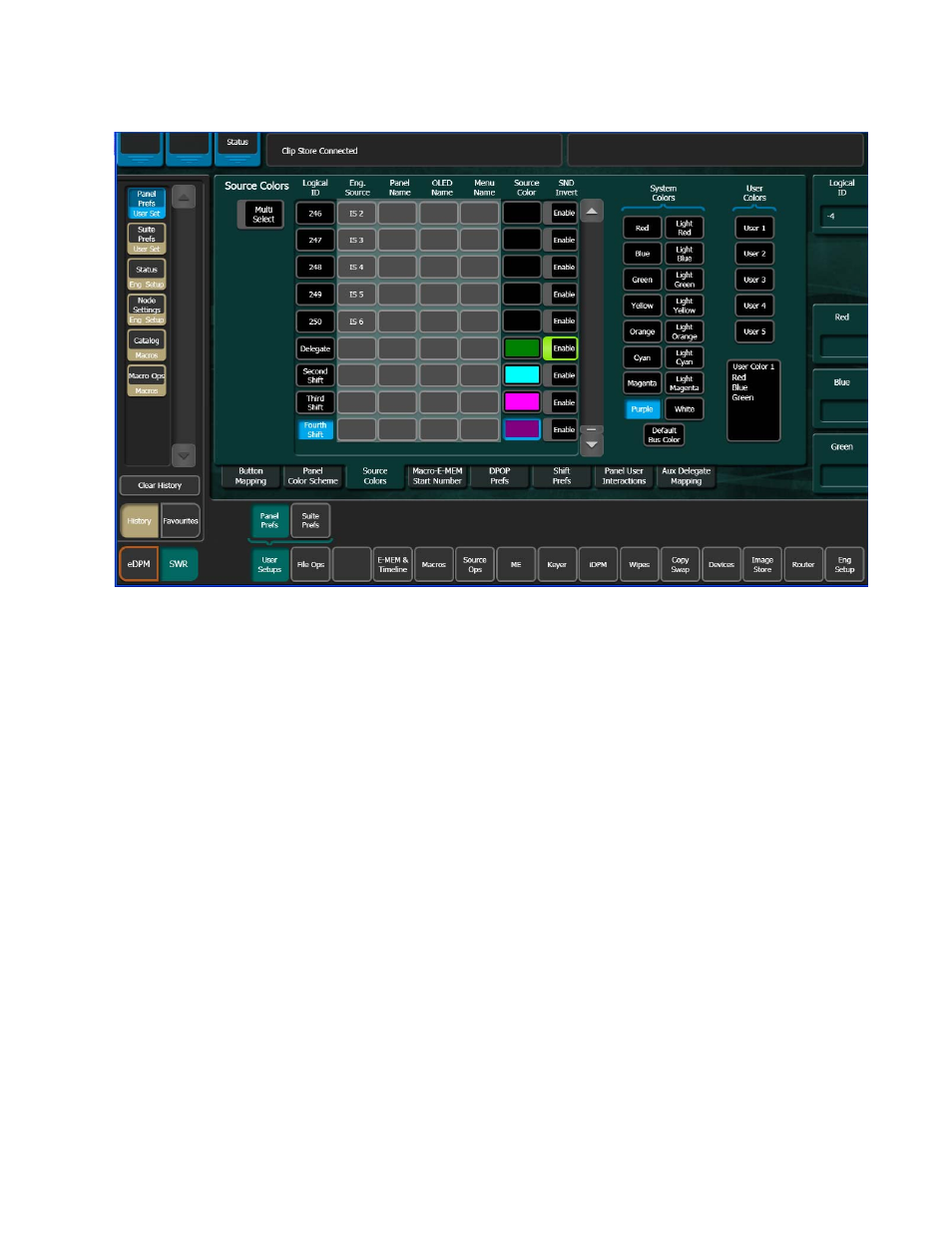The width and height of the screenshot is (952, 1233).
Task: Open Button Mapping tab
Action: click(x=250, y=476)
